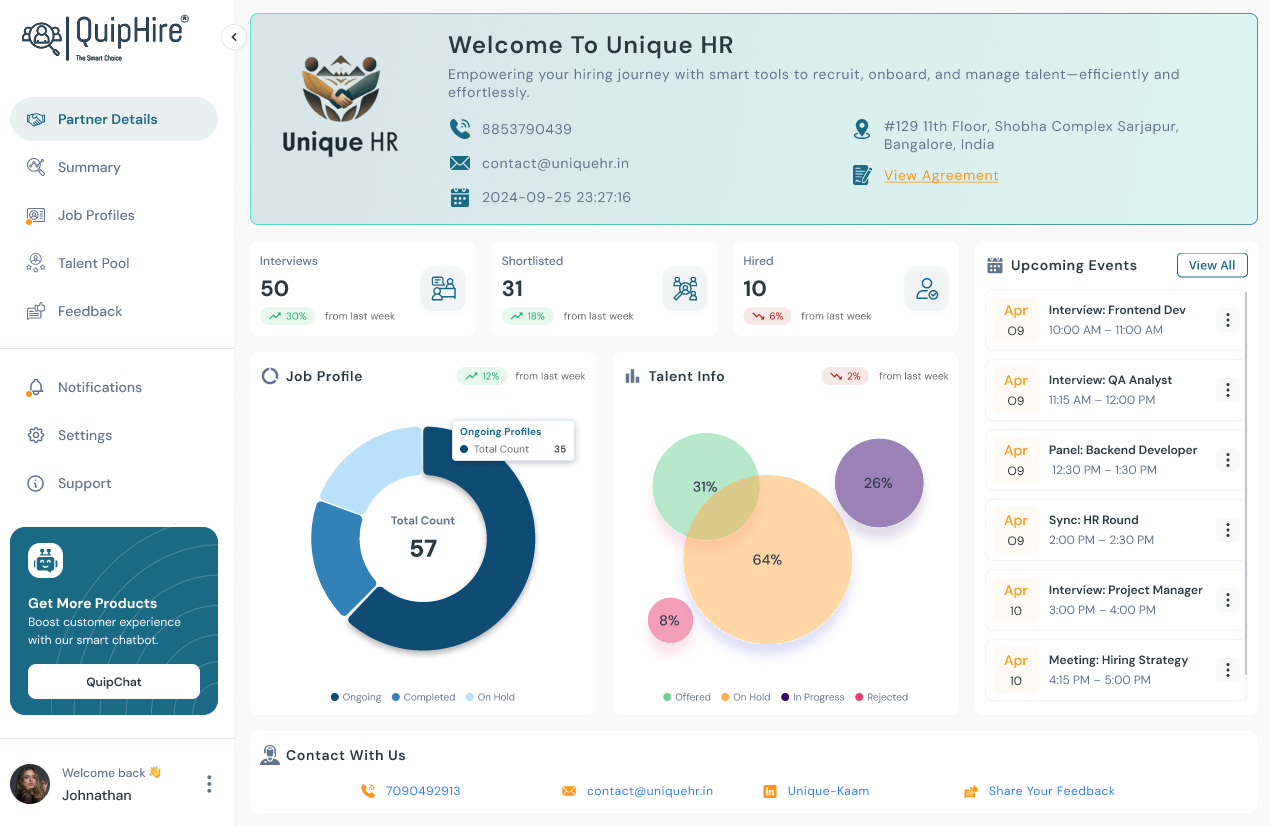
Task: Click contact@uniquehr.in footer email link
Action: click(x=650, y=791)
